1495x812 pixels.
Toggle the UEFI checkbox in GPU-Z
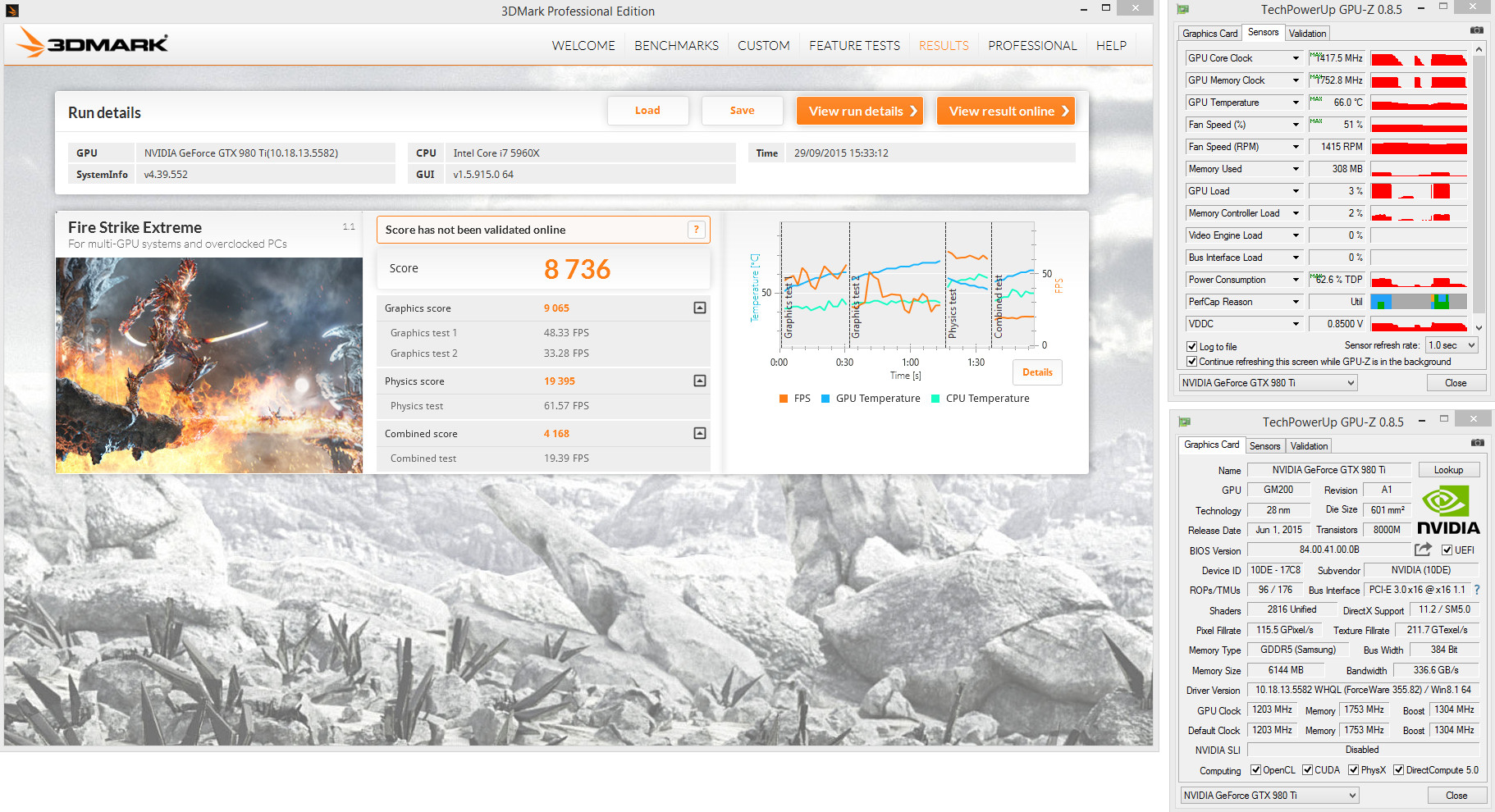coord(1447,550)
